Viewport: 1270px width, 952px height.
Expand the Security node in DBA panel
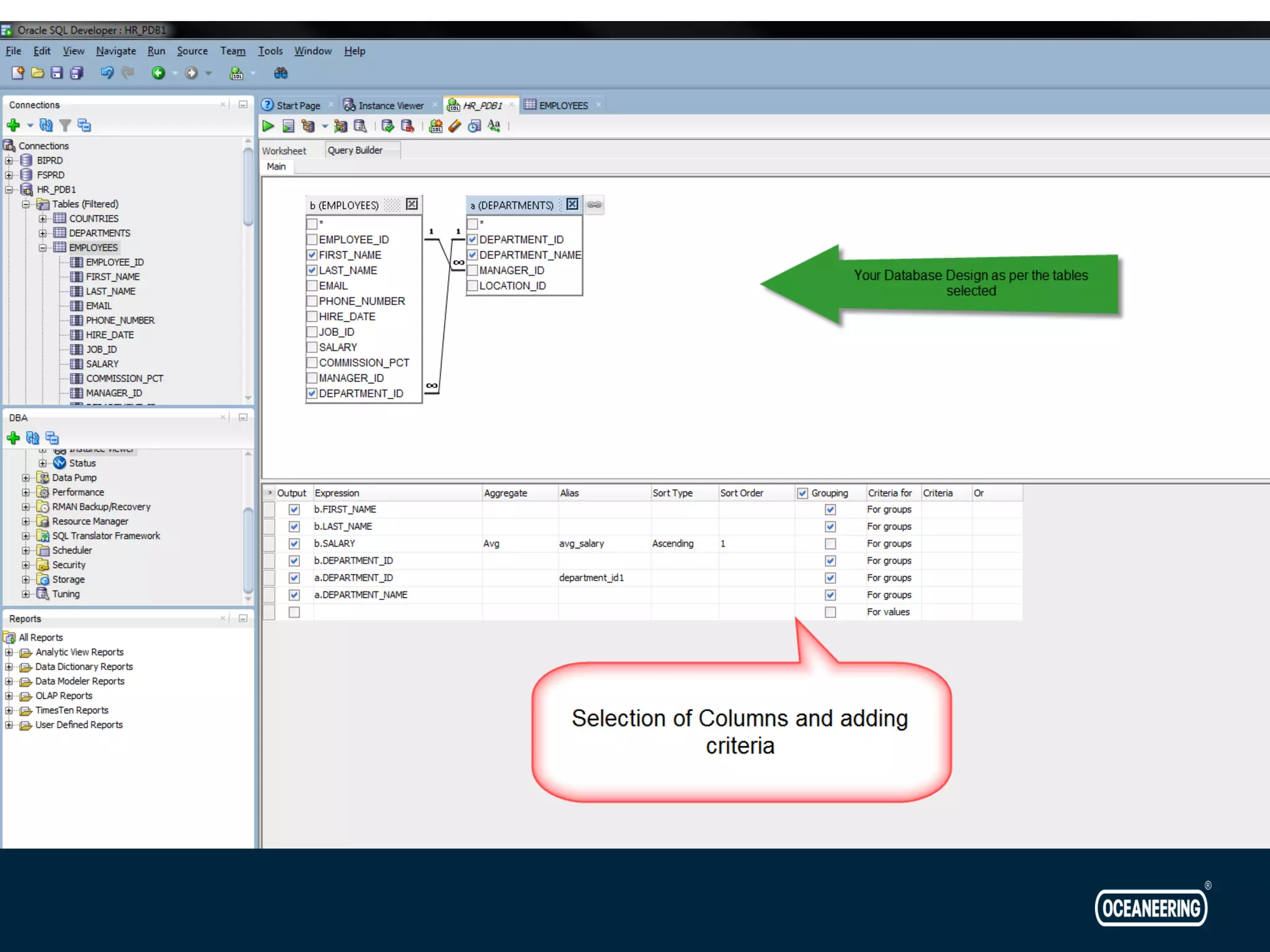click(x=26, y=565)
